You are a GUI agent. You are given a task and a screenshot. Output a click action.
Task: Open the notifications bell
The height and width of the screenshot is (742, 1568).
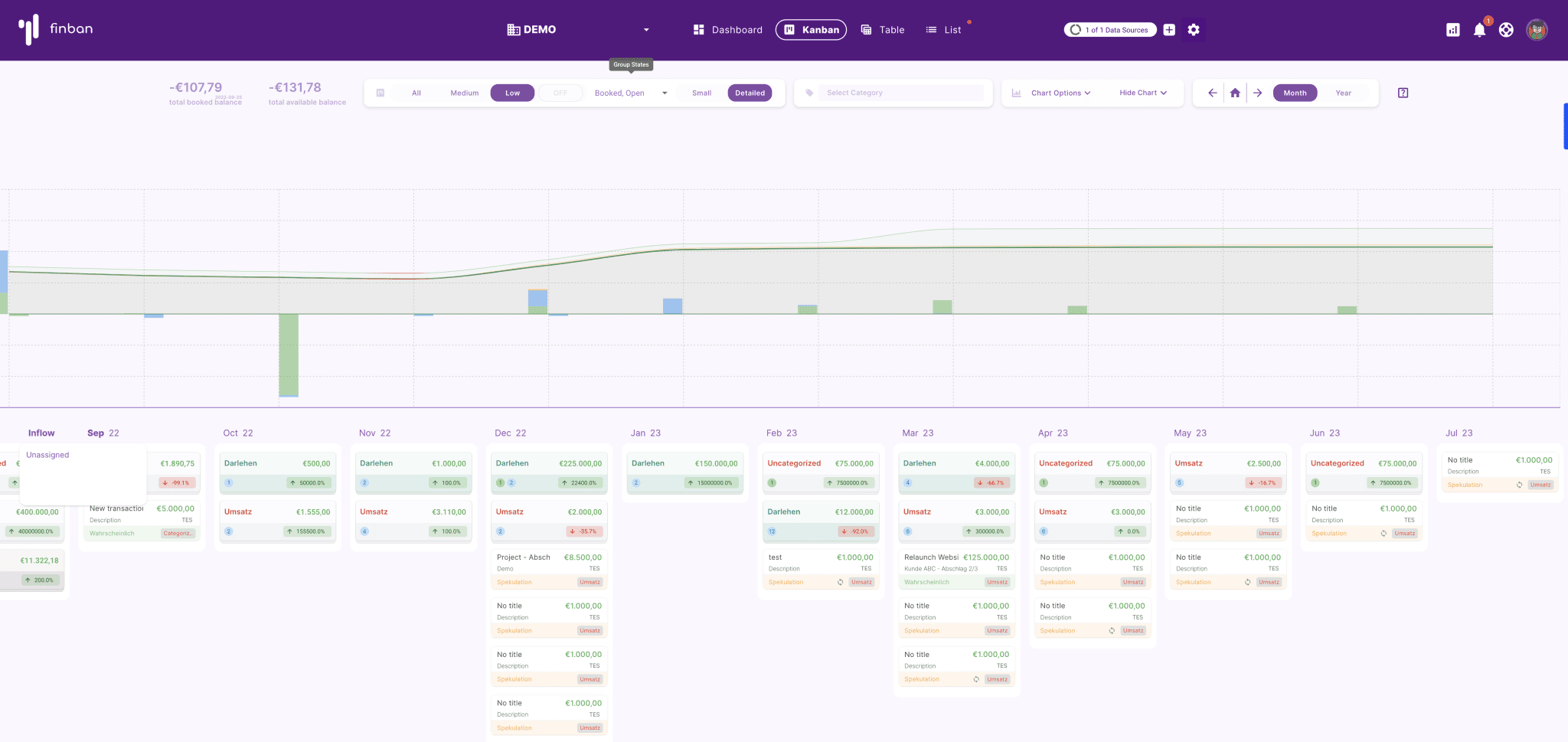[x=1479, y=30]
